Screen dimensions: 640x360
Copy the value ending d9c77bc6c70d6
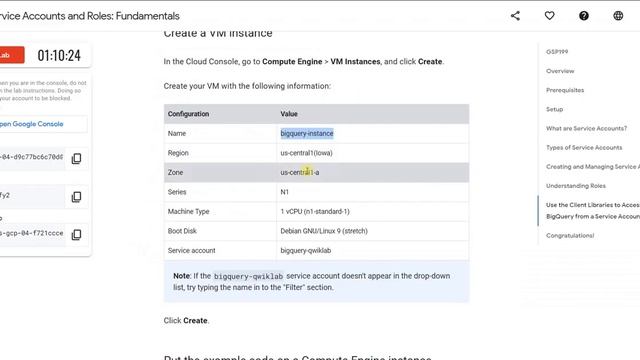tap(76, 158)
